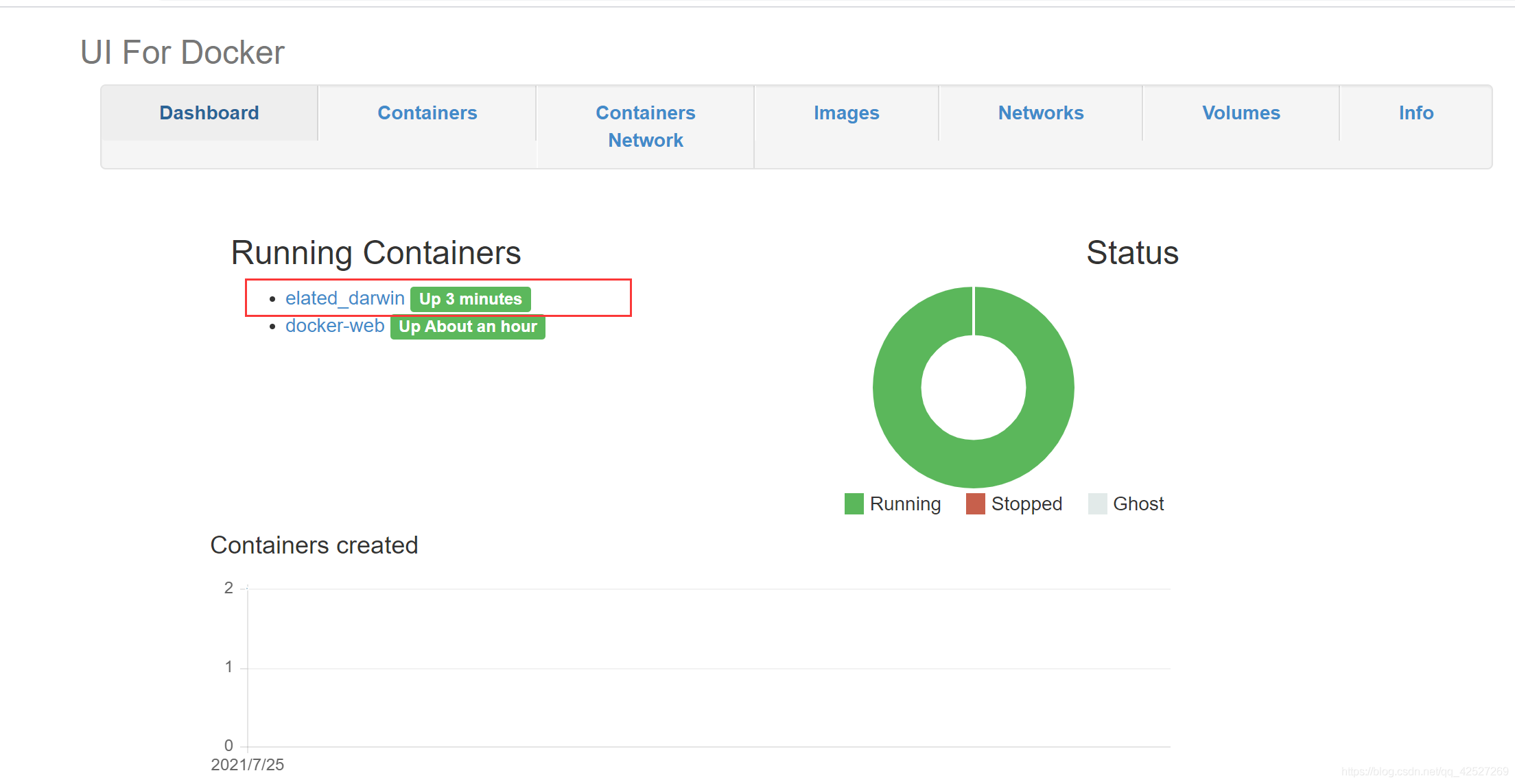1515x784 pixels.
Task: Click the 'Up 3 minutes' status badge
Action: click(471, 299)
